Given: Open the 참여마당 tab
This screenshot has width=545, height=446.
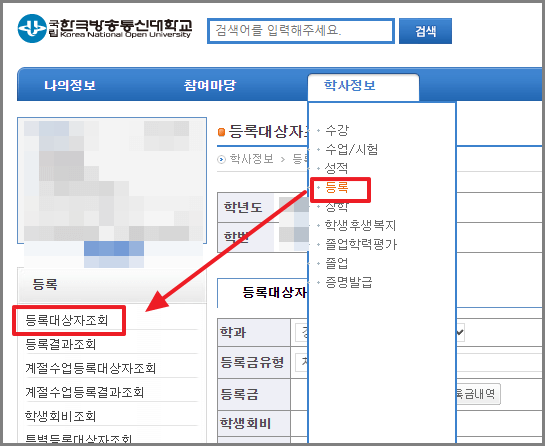Looking at the screenshot, I should click(210, 85).
